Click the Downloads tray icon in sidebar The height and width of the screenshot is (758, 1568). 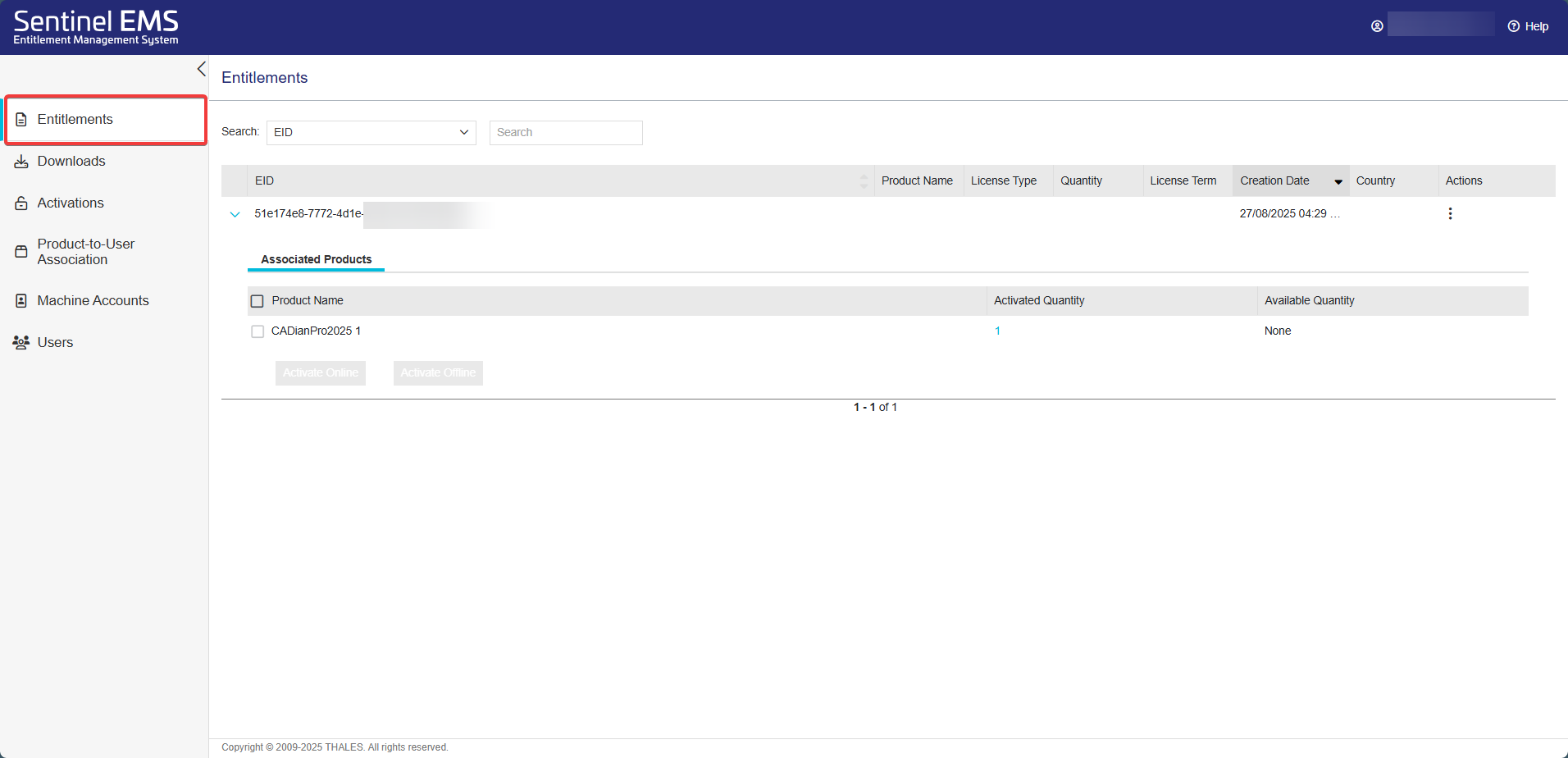point(21,162)
